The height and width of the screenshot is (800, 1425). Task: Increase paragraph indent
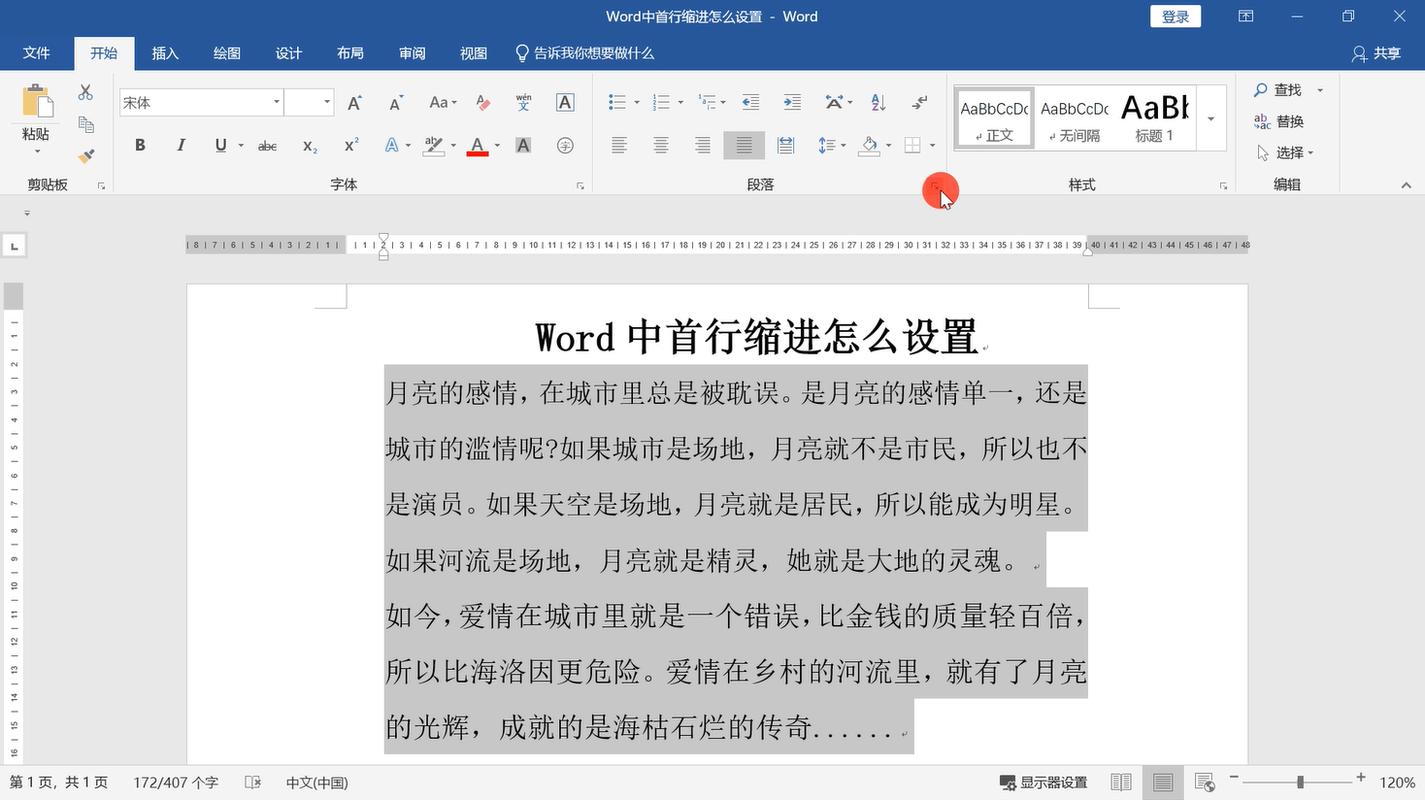click(792, 102)
